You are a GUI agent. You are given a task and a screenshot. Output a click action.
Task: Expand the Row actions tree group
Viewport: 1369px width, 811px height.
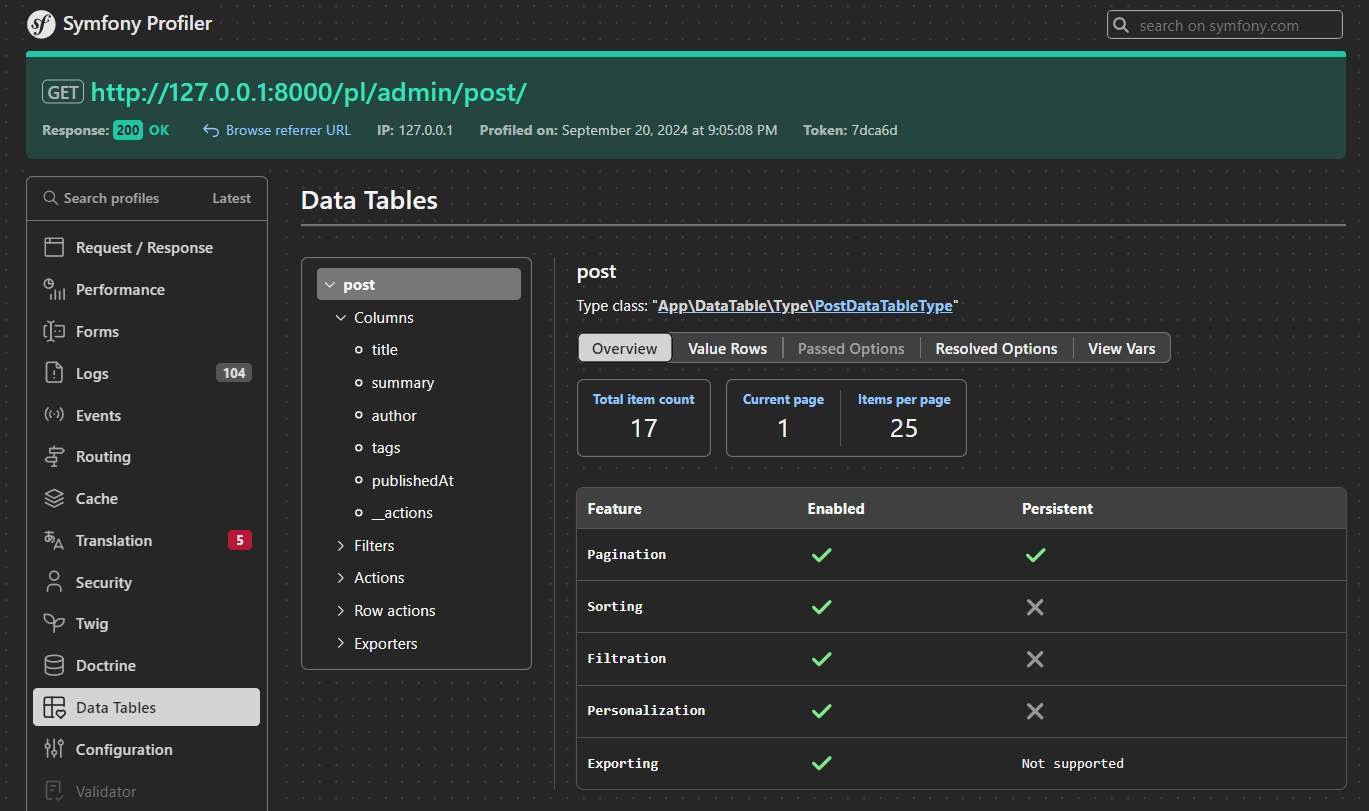(341, 611)
